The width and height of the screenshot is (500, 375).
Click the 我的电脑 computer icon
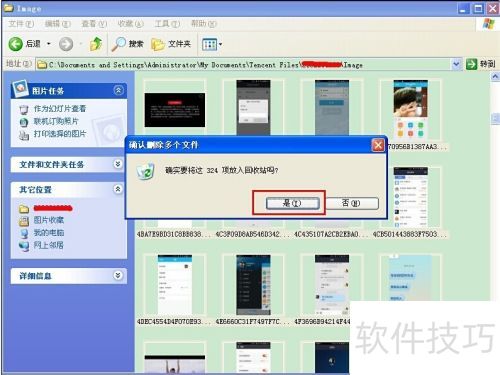[x=24, y=233]
